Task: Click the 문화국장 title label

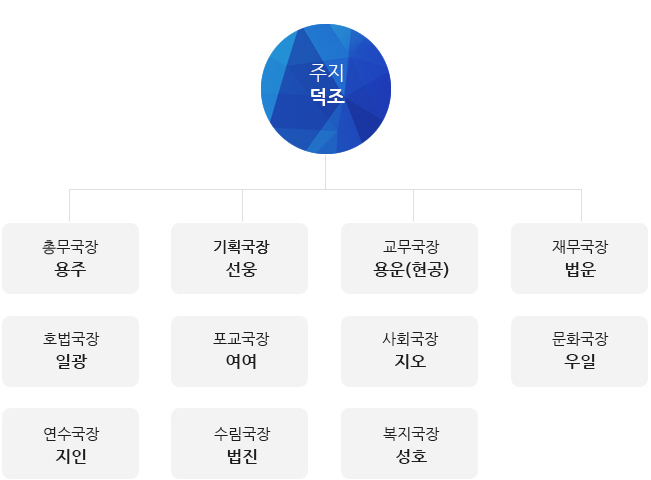Action: point(580,339)
